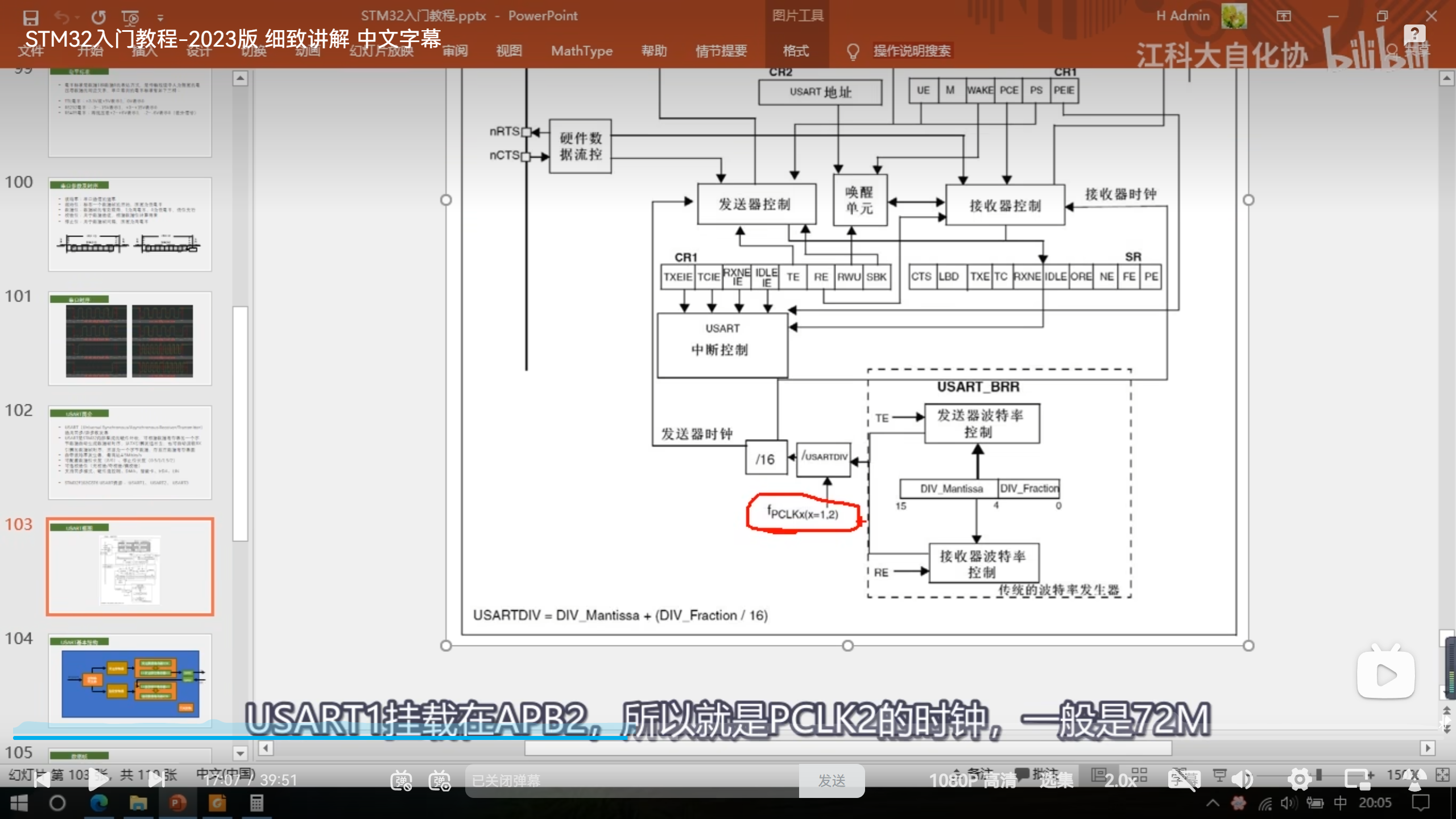
Task: Click the 发送 send button
Action: point(832,780)
